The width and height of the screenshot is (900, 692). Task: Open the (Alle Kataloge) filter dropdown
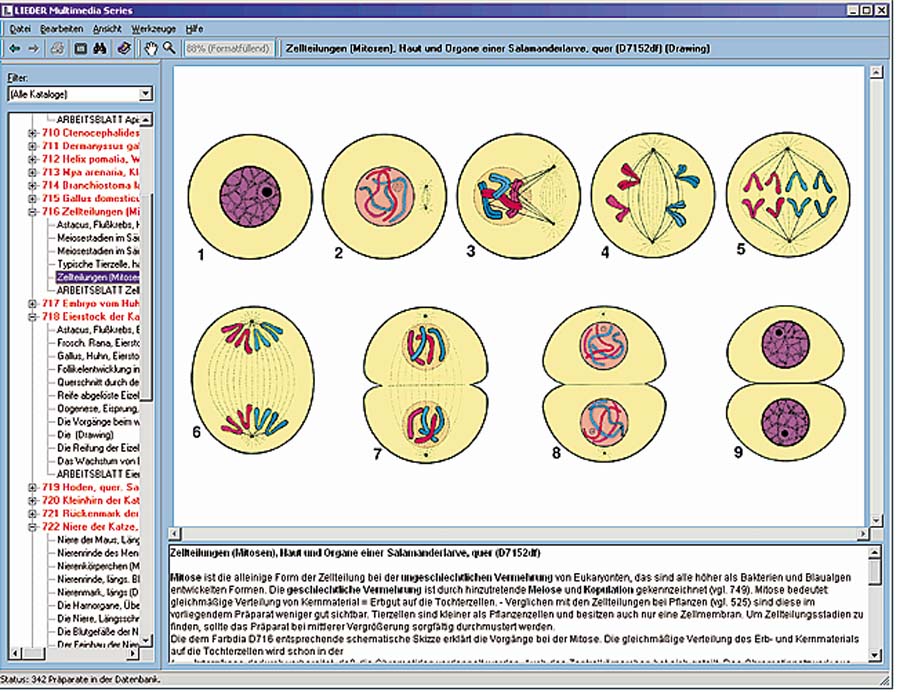click(x=146, y=94)
